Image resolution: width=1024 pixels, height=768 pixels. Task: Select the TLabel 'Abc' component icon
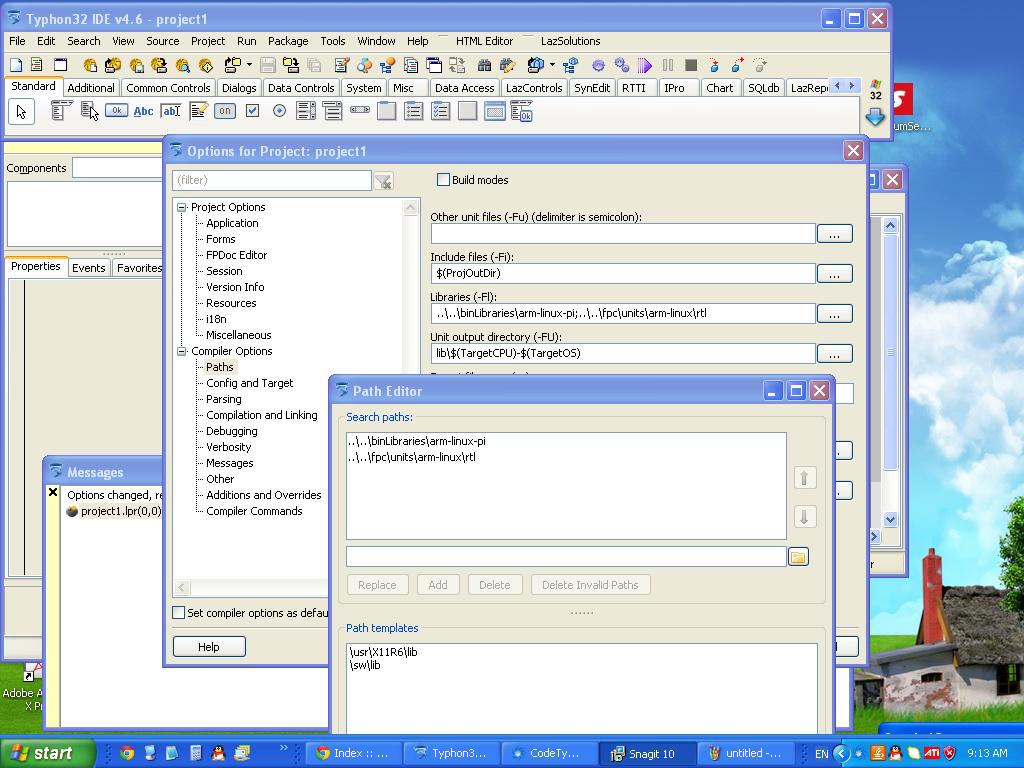tap(143, 111)
